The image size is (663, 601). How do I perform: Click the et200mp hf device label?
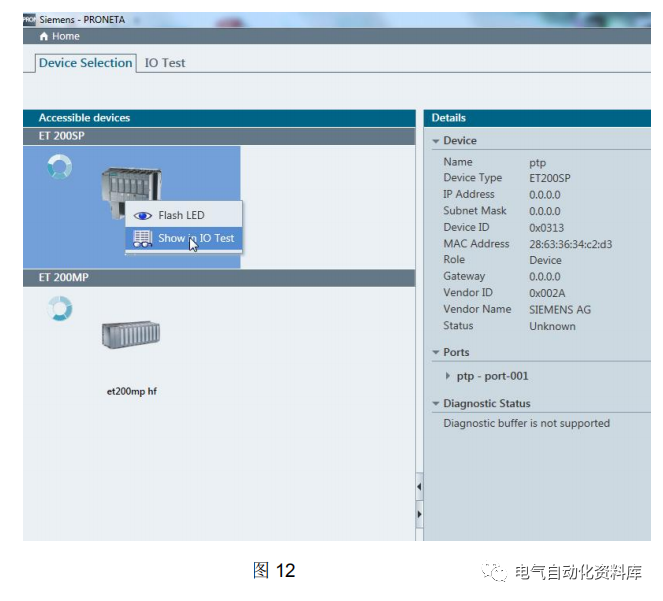132,392
